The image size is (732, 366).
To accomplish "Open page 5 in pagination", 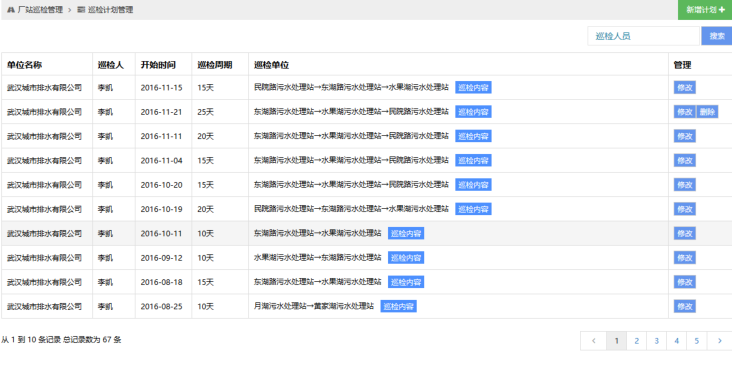I will click(x=697, y=341).
